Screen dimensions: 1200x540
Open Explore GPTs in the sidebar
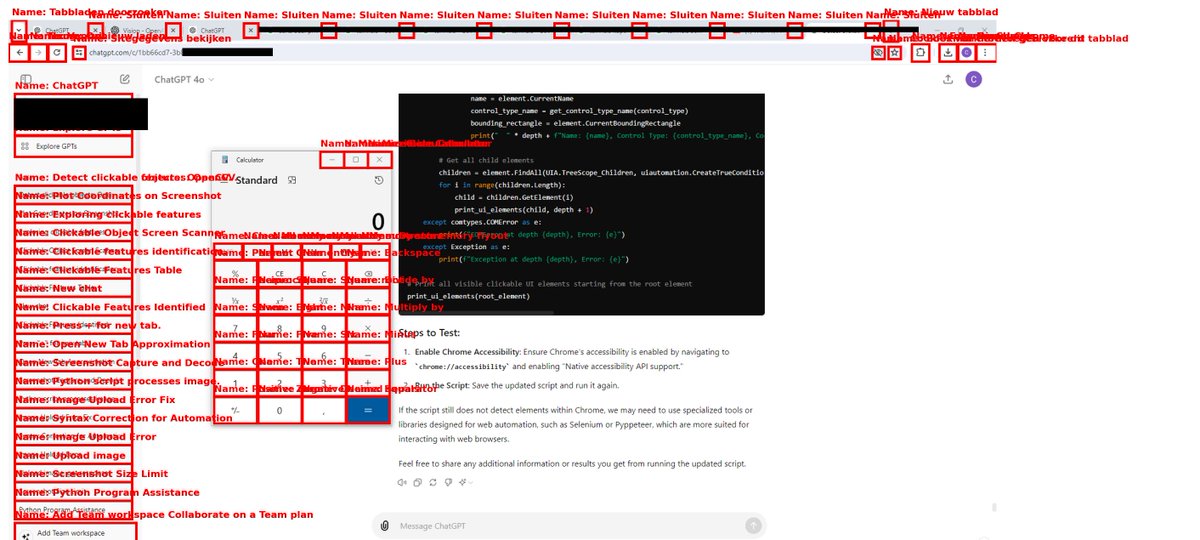[x=75, y=146]
